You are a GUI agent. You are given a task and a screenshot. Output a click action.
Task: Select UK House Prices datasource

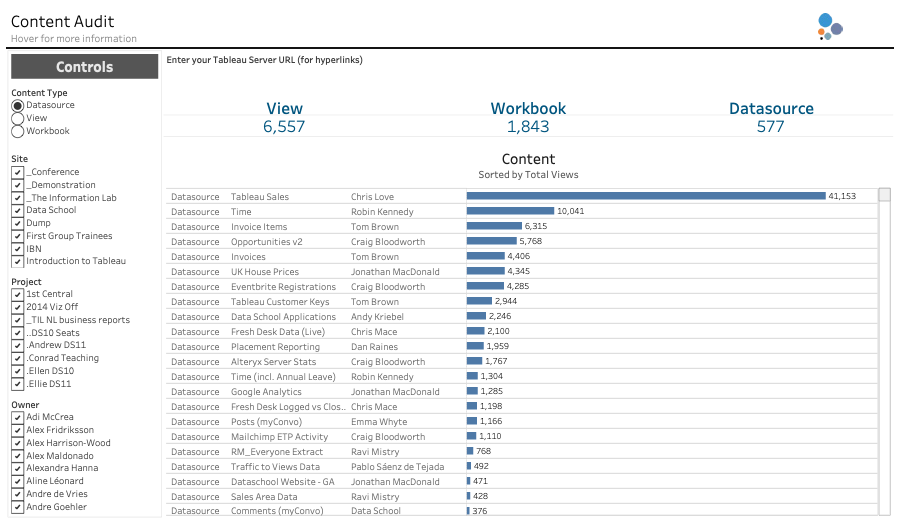[265, 272]
